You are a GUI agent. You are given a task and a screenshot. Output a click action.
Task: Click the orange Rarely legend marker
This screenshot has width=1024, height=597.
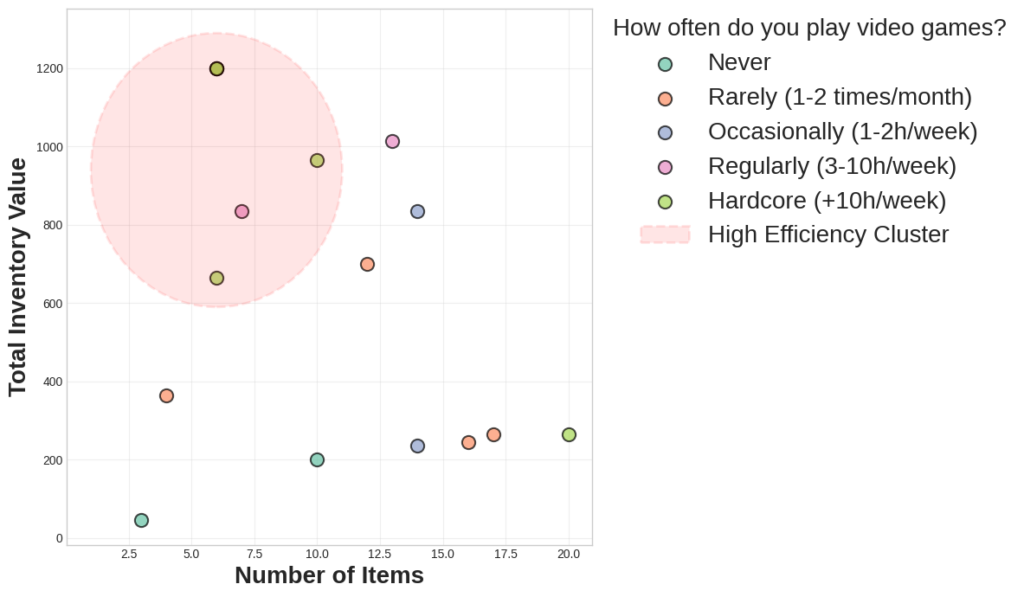(x=665, y=98)
